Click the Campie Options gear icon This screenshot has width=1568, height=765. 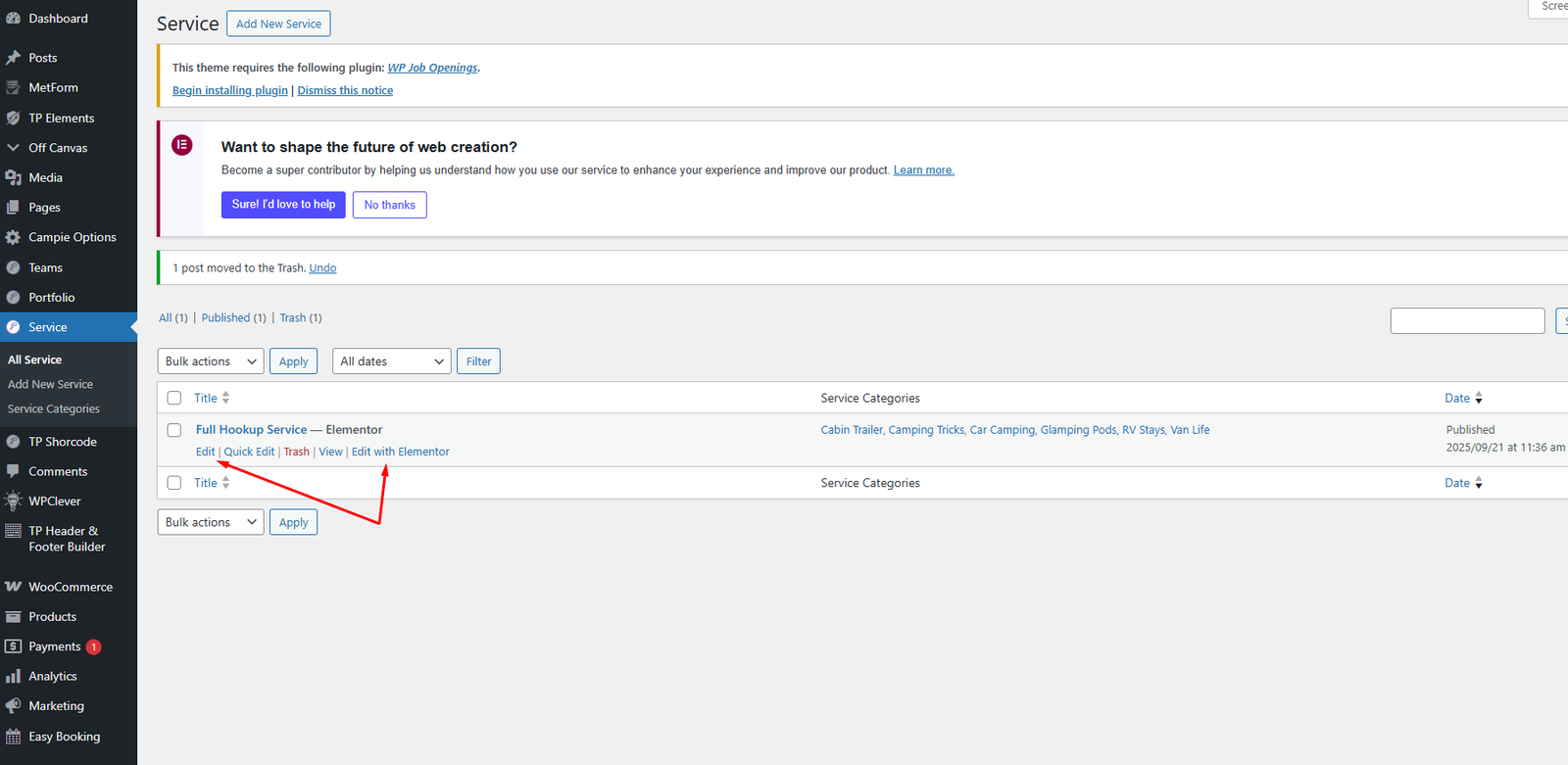point(13,237)
